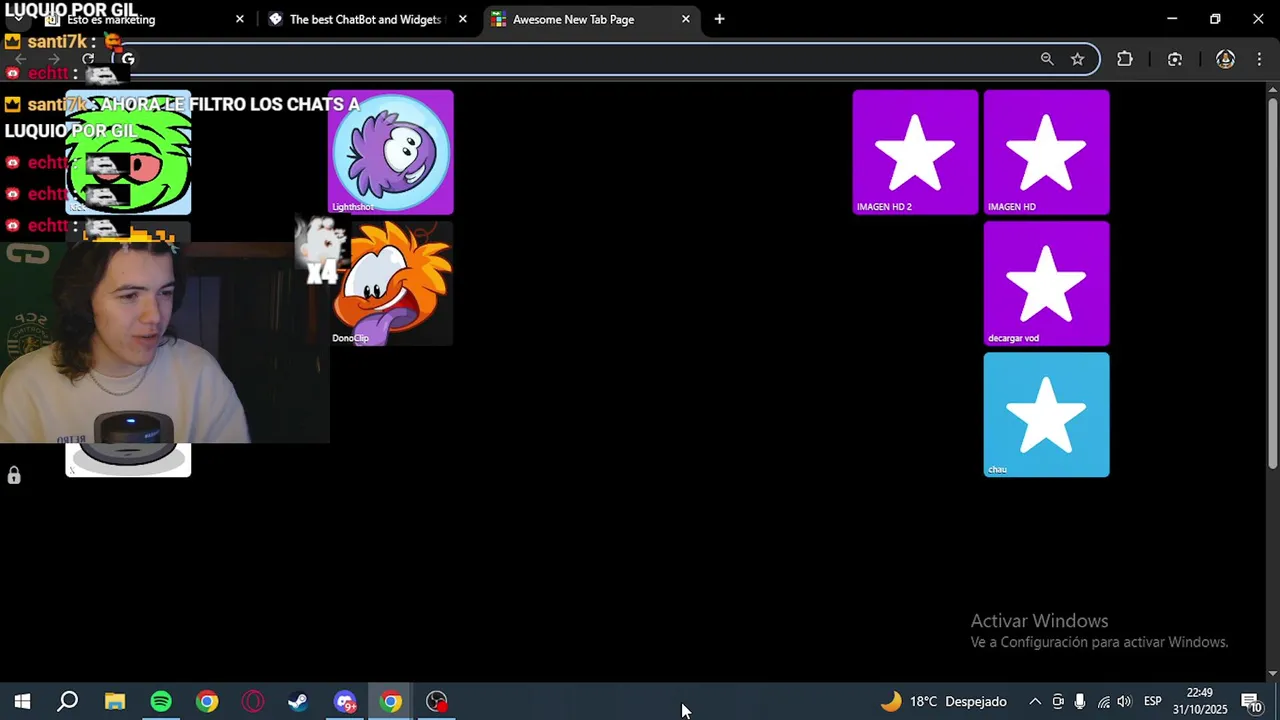Select the Awesome New Tab Page tab
The height and width of the screenshot is (720, 1280).
(x=592, y=19)
